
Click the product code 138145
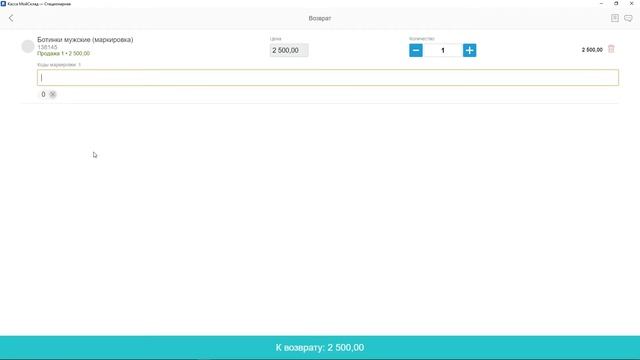47,47
